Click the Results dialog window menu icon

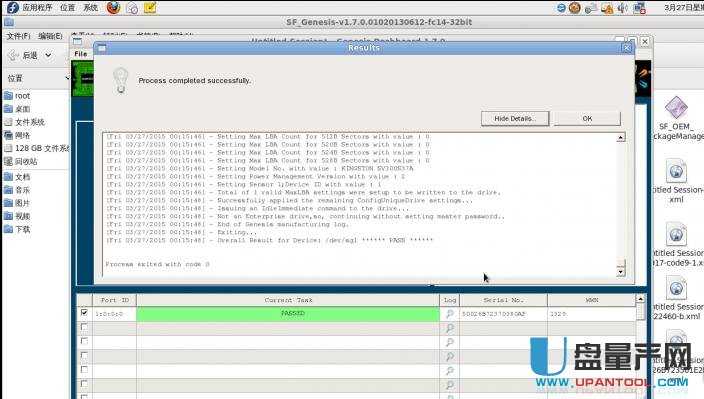[101, 48]
